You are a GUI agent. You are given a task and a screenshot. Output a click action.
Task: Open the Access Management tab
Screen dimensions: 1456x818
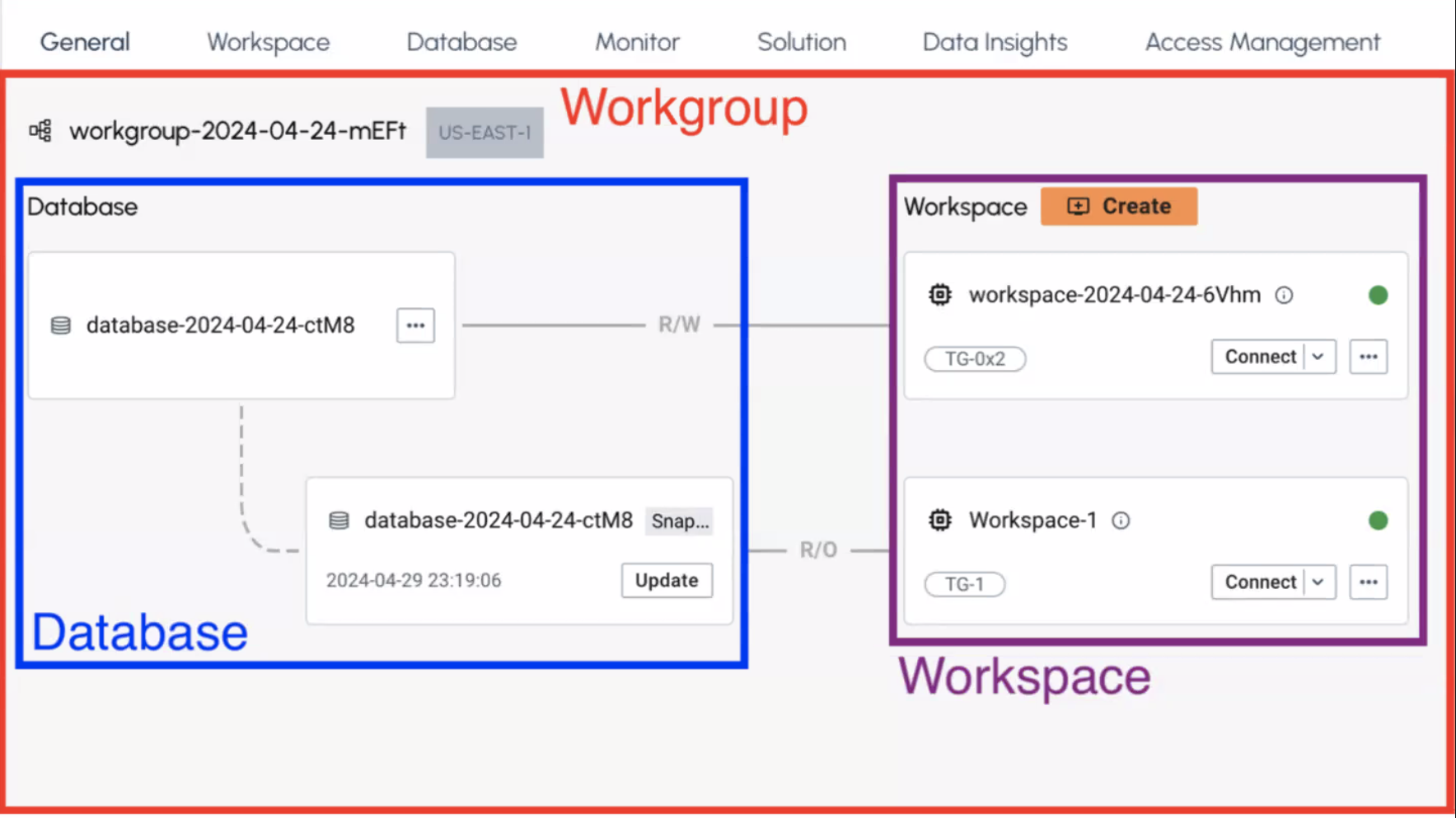(x=1262, y=42)
